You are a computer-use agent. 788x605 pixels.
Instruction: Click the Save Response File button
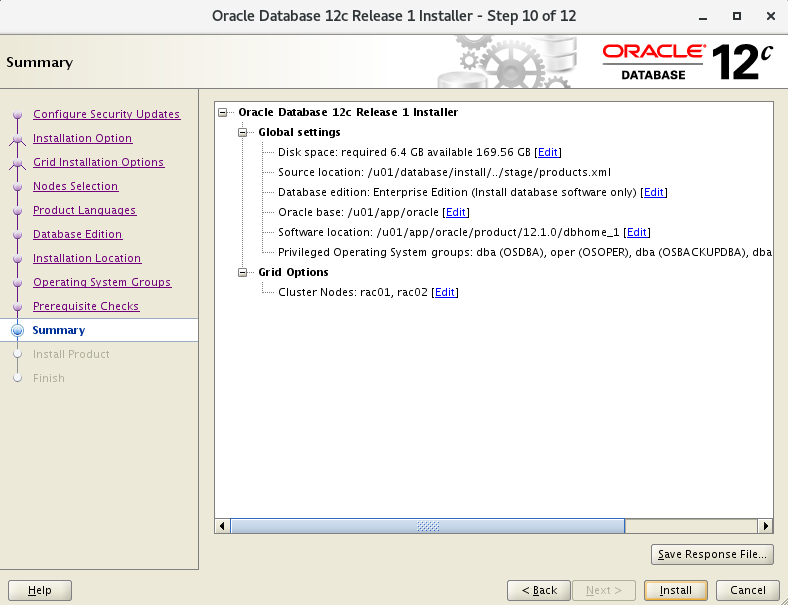pos(712,554)
